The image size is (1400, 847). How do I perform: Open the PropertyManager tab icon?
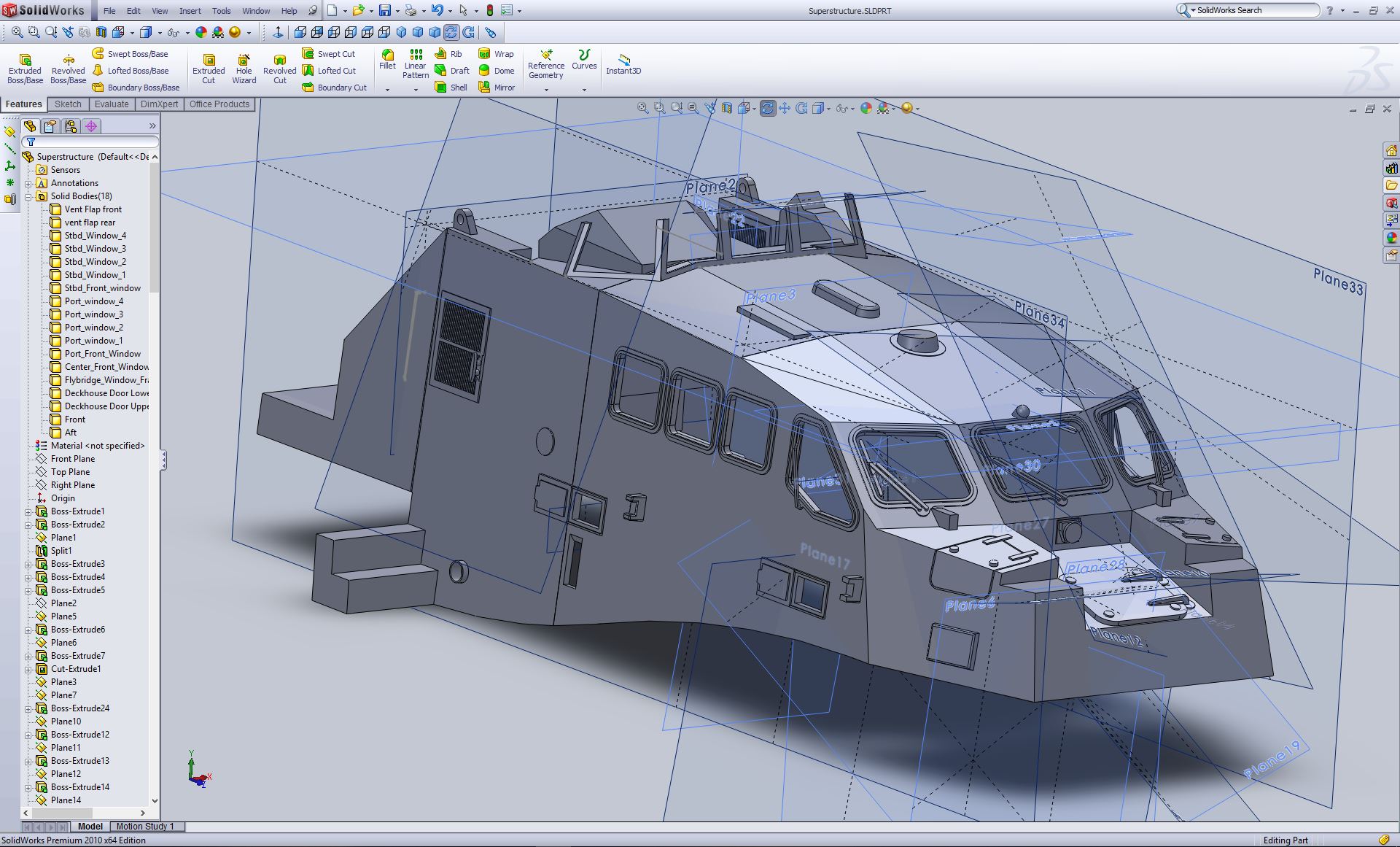(50, 126)
